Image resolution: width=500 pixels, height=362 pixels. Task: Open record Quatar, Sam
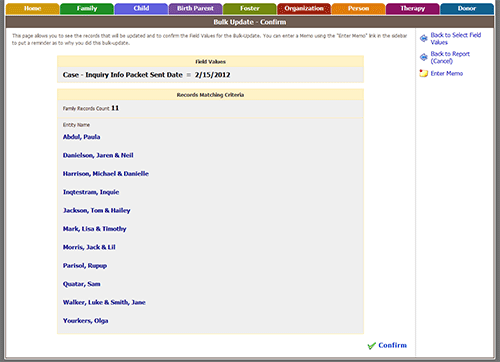pos(81,284)
